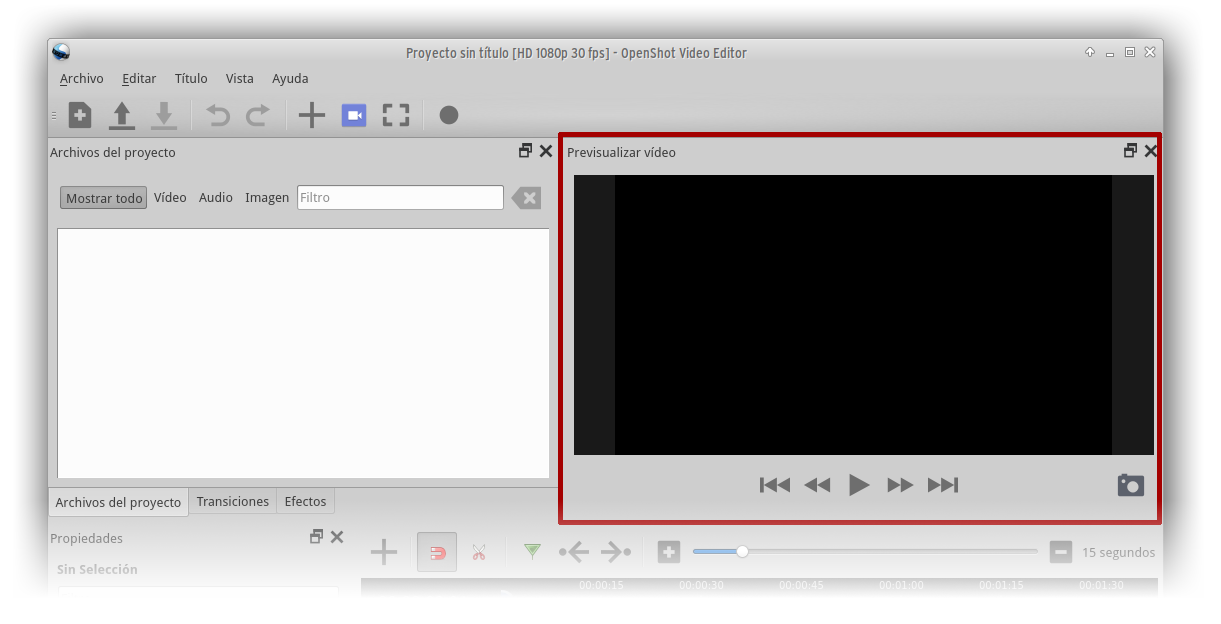Click the 00:00:30 timeline ruler mark
The image size is (1221, 624).
(701, 585)
